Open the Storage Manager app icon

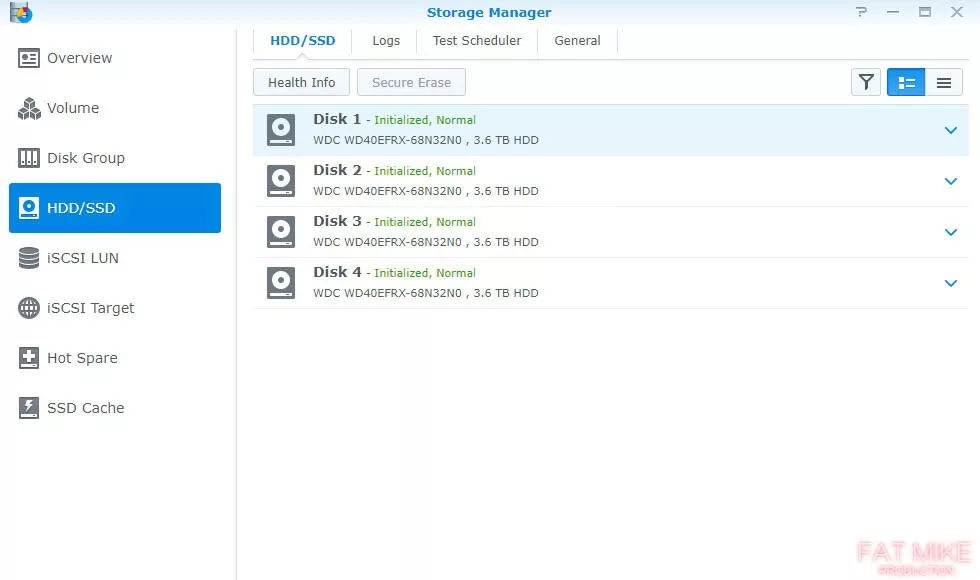21,12
